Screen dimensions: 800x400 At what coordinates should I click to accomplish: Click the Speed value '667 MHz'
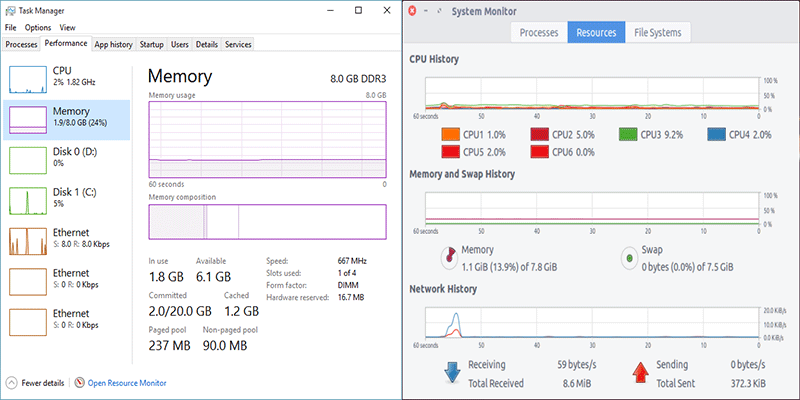coord(352,261)
